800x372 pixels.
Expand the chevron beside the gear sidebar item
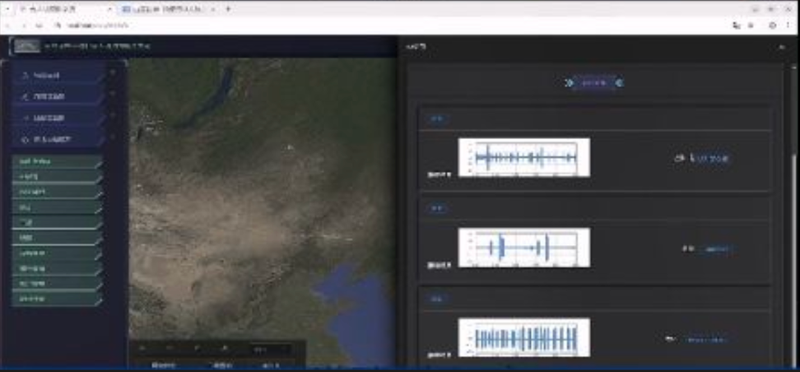point(113,137)
